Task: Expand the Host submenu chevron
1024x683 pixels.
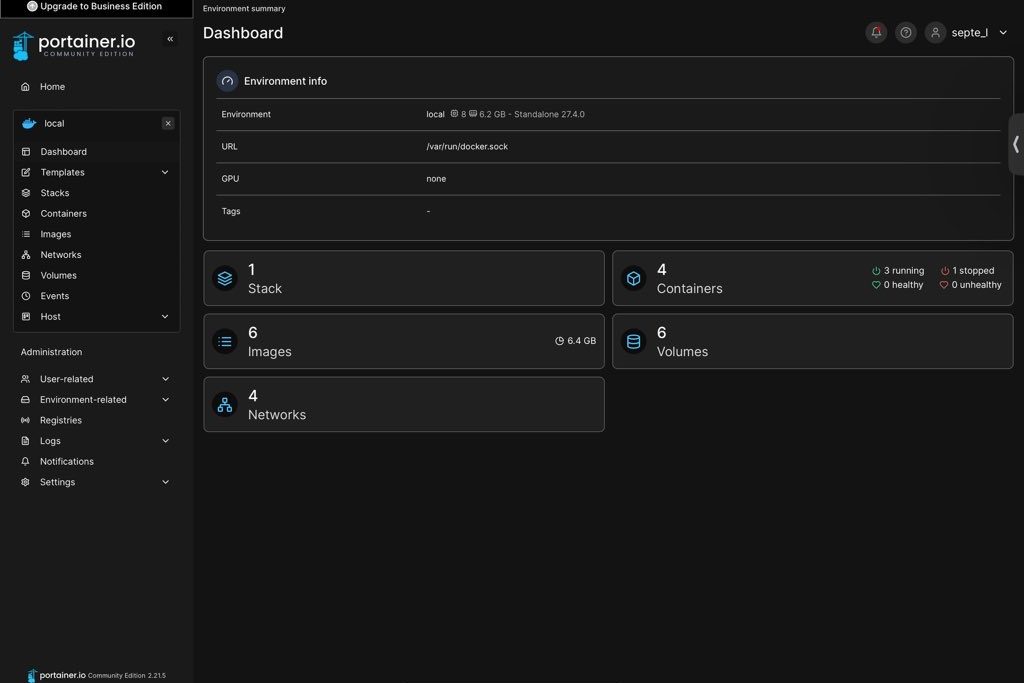Action: [x=165, y=317]
